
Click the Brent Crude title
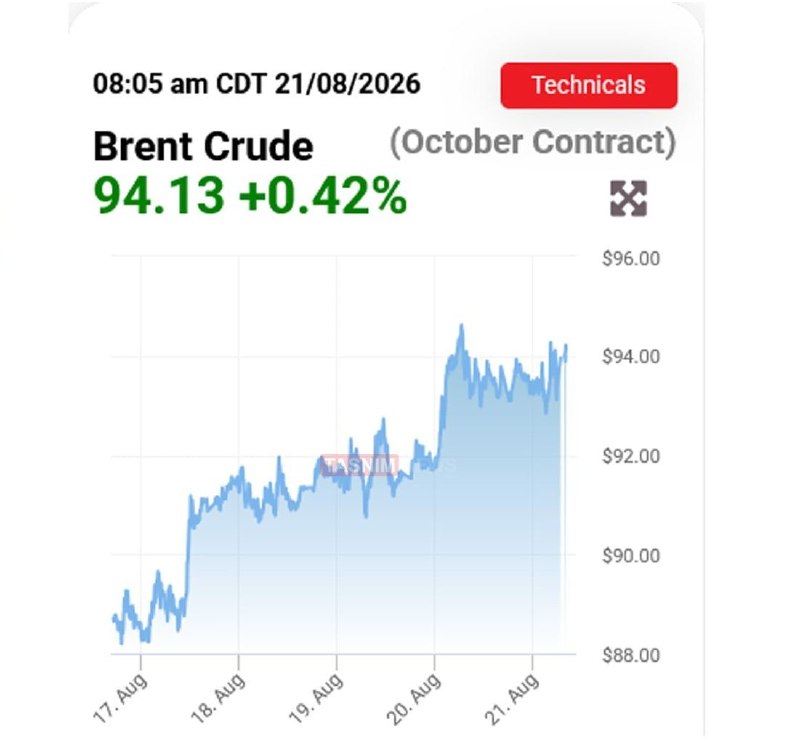[x=203, y=146]
